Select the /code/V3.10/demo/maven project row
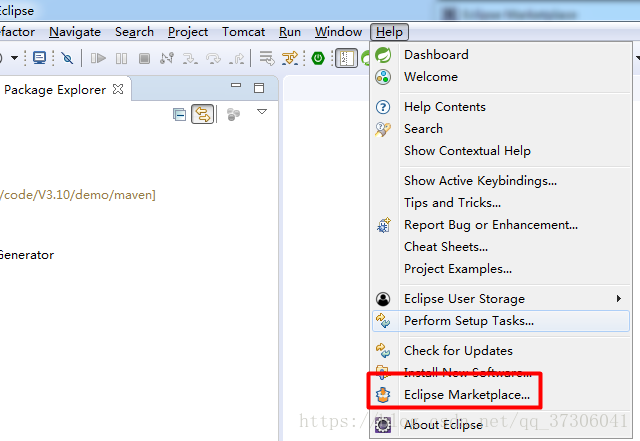Viewport: 640px width, 441px height. [78, 195]
